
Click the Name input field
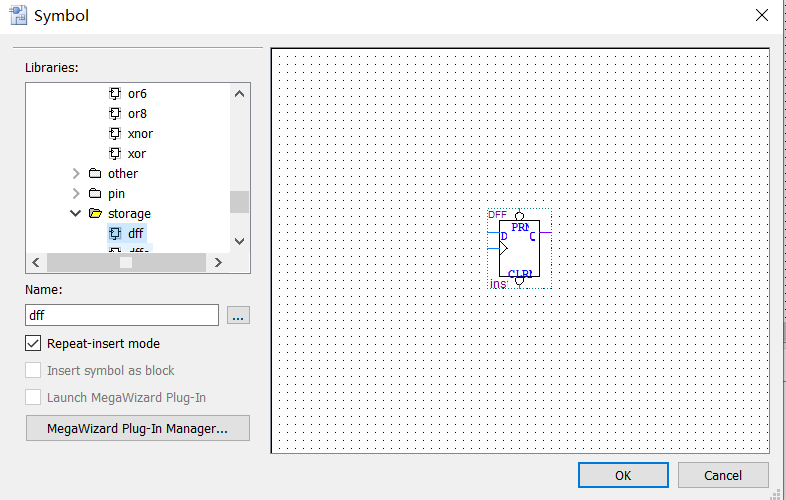[122, 315]
